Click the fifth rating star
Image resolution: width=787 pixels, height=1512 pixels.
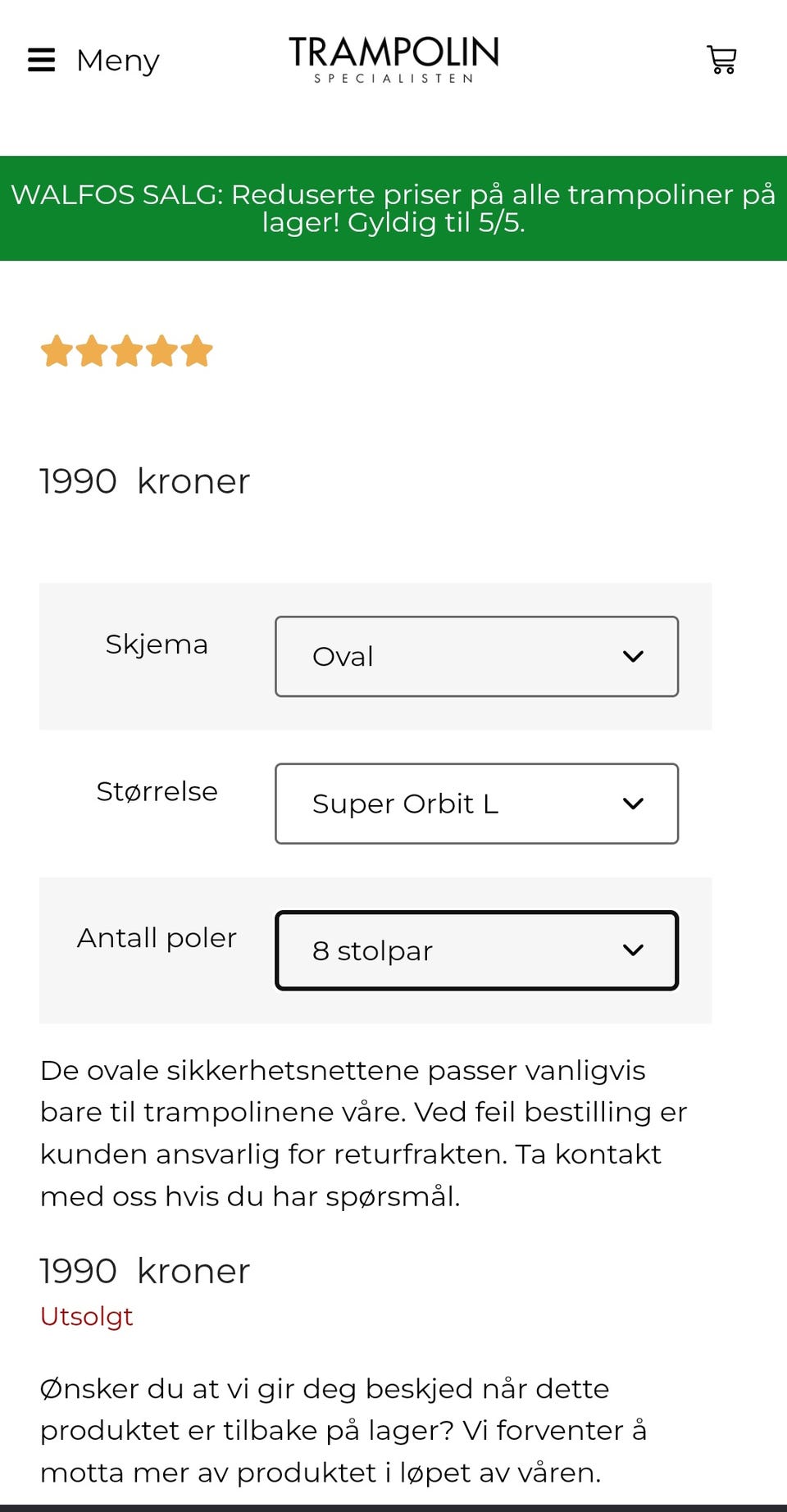click(x=198, y=351)
